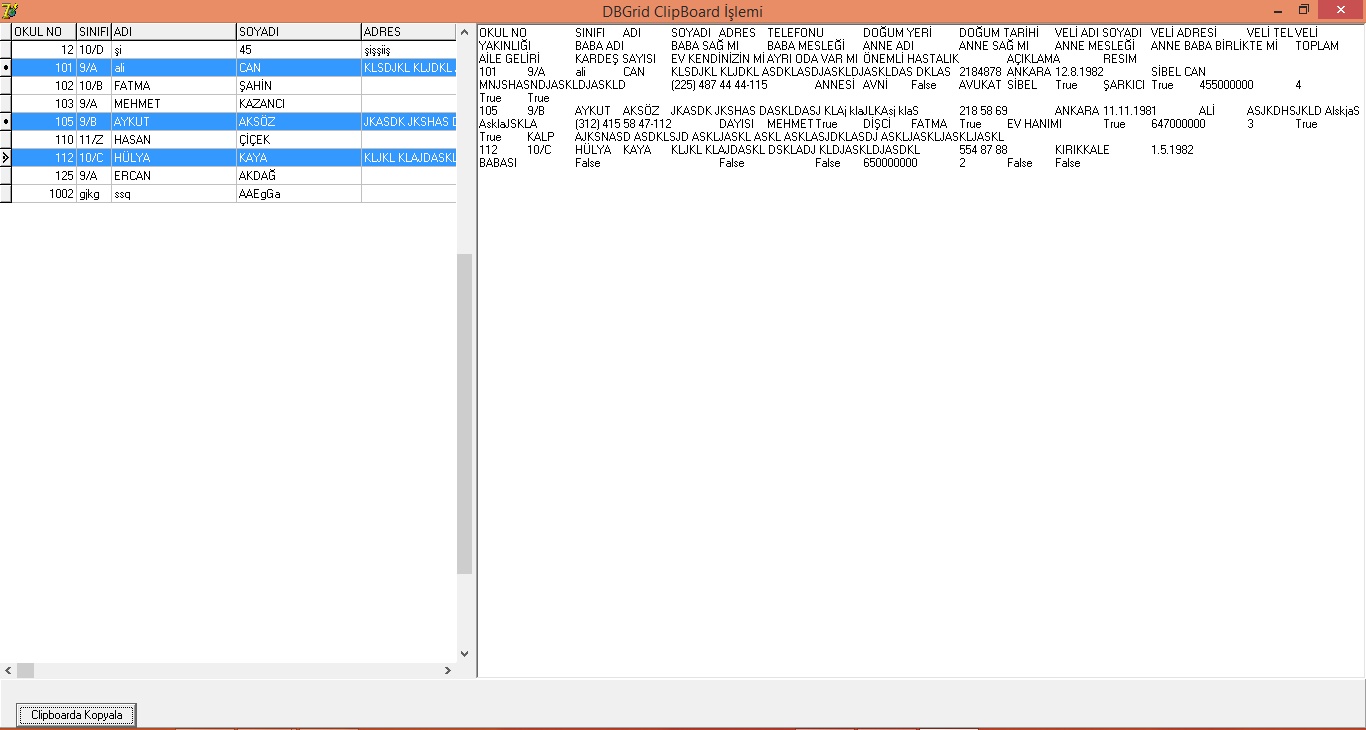Click the grid's vertical scrollbar up arrow
Screen dimensions: 1366x730
click(x=464, y=32)
